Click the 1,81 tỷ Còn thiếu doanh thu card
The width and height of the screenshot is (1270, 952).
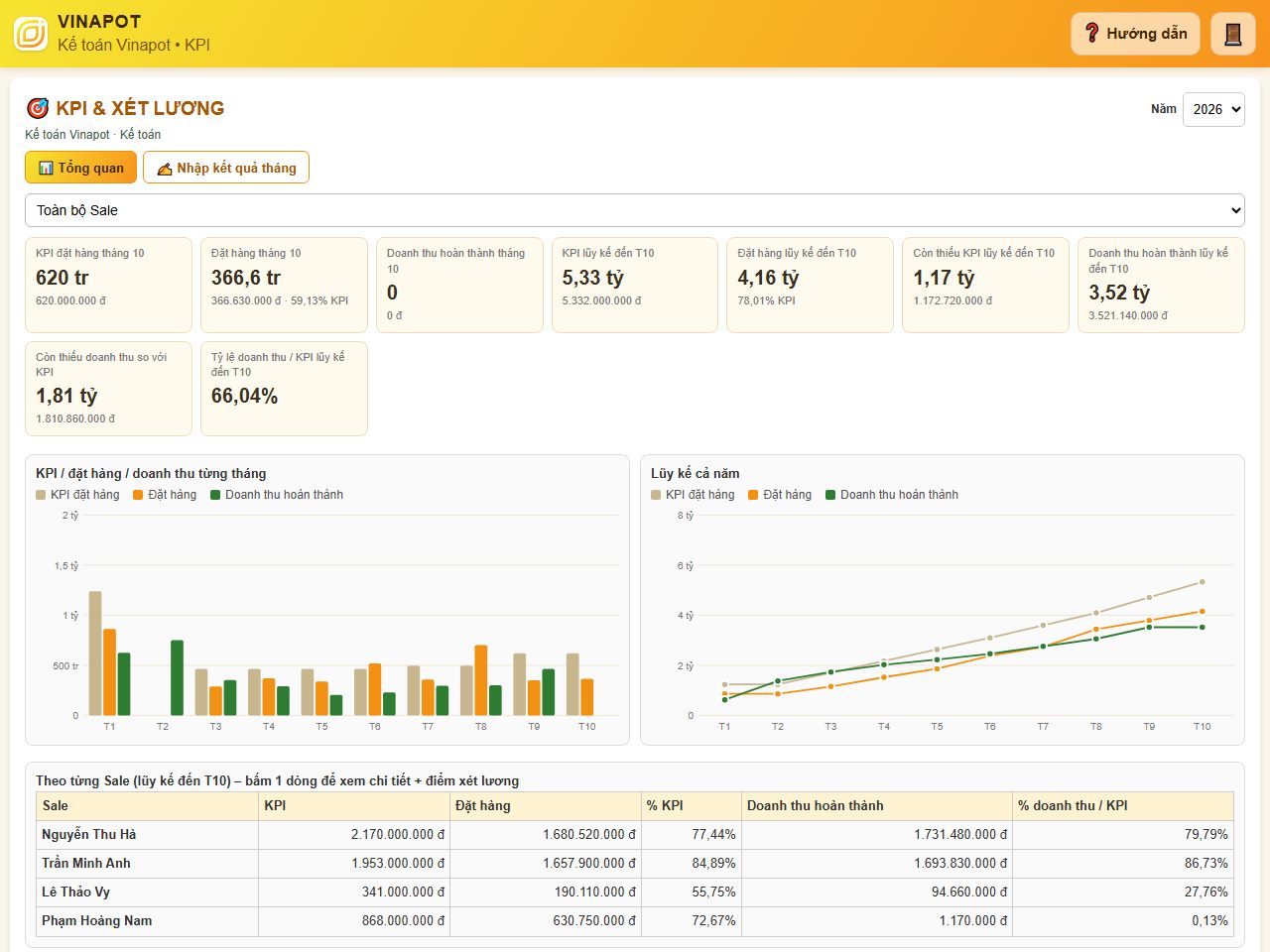(108, 389)
